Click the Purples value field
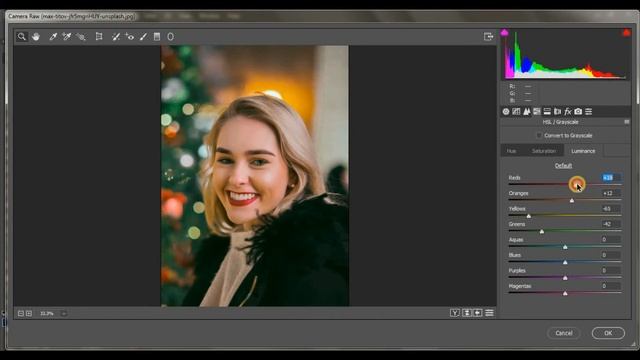The height and width of the screenshot is (360, 640). point(611,271)
